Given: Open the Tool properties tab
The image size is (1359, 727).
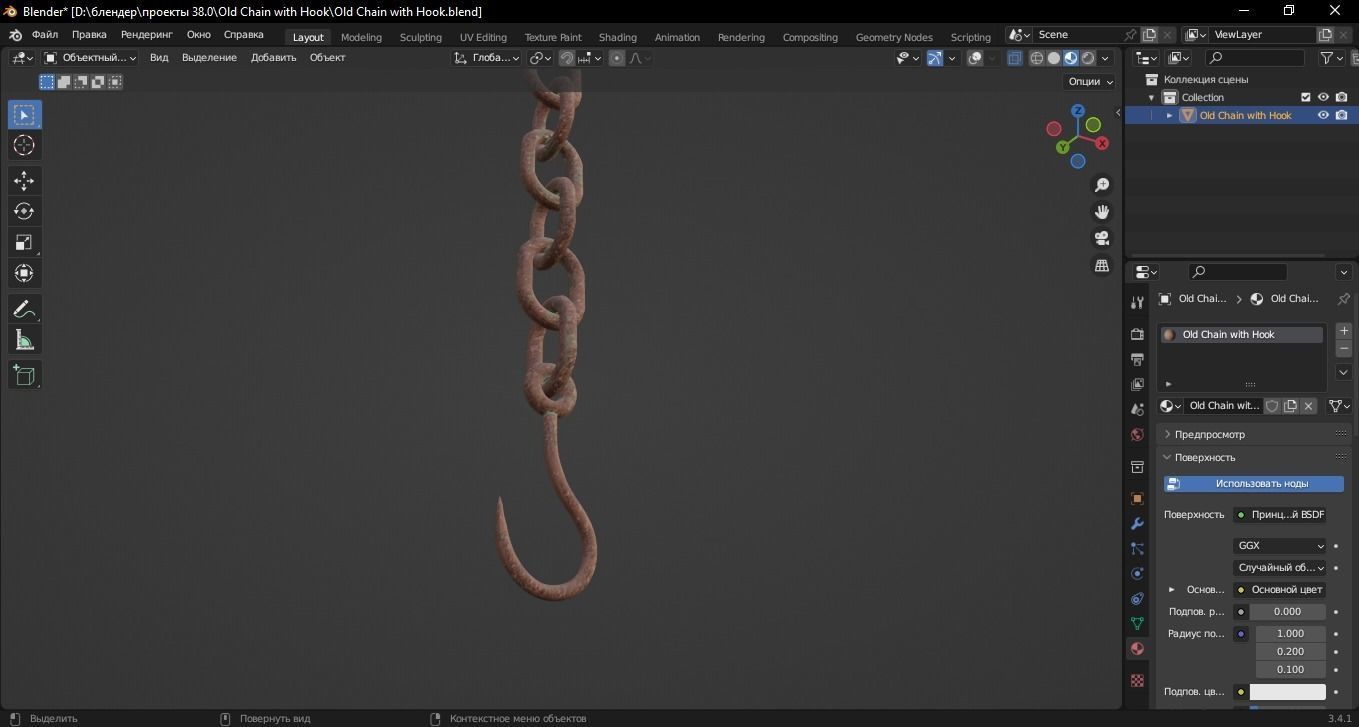Looking at the screenshot, I should pyautogui.click(x=1137, y=302).
